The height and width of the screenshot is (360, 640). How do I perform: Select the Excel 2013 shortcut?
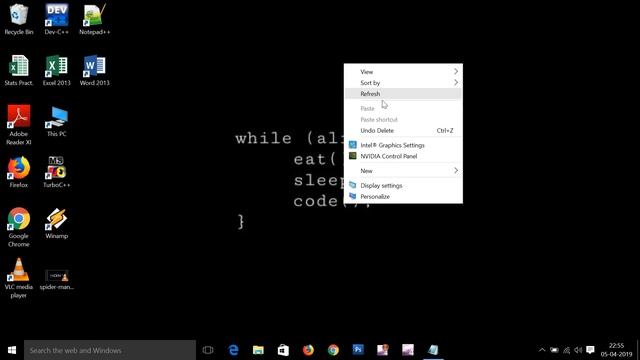[57, 71]
